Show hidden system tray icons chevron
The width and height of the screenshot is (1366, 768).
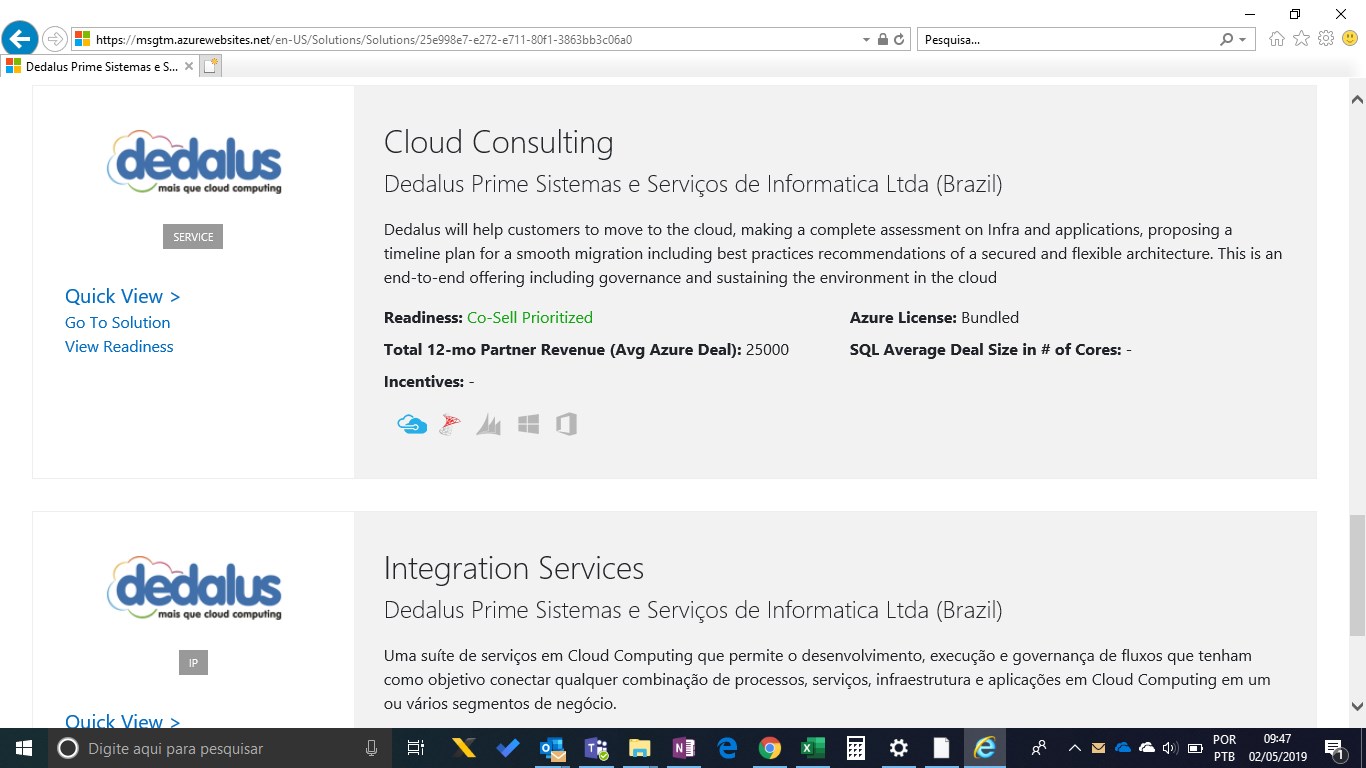click(1074, 748)
